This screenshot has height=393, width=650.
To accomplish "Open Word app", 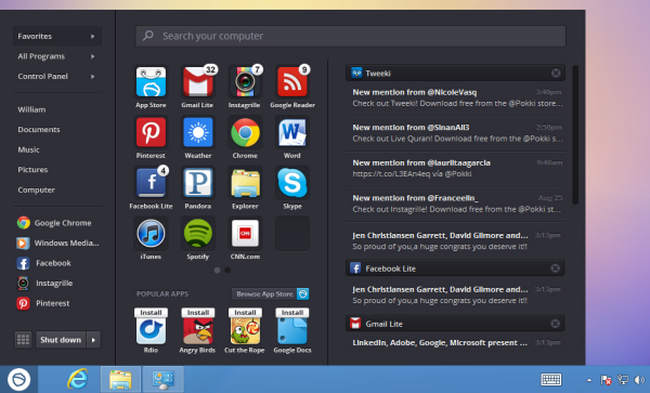I will [x=292, y=132].
